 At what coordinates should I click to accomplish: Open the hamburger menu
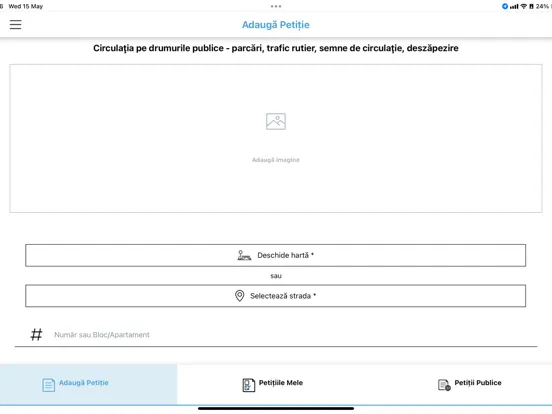tap(15, 25)
